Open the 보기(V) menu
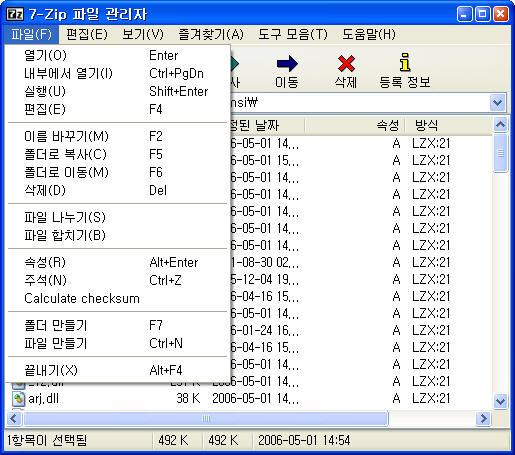Image resolution: width=515 pixels, height=455 pixels. [143, 34]
